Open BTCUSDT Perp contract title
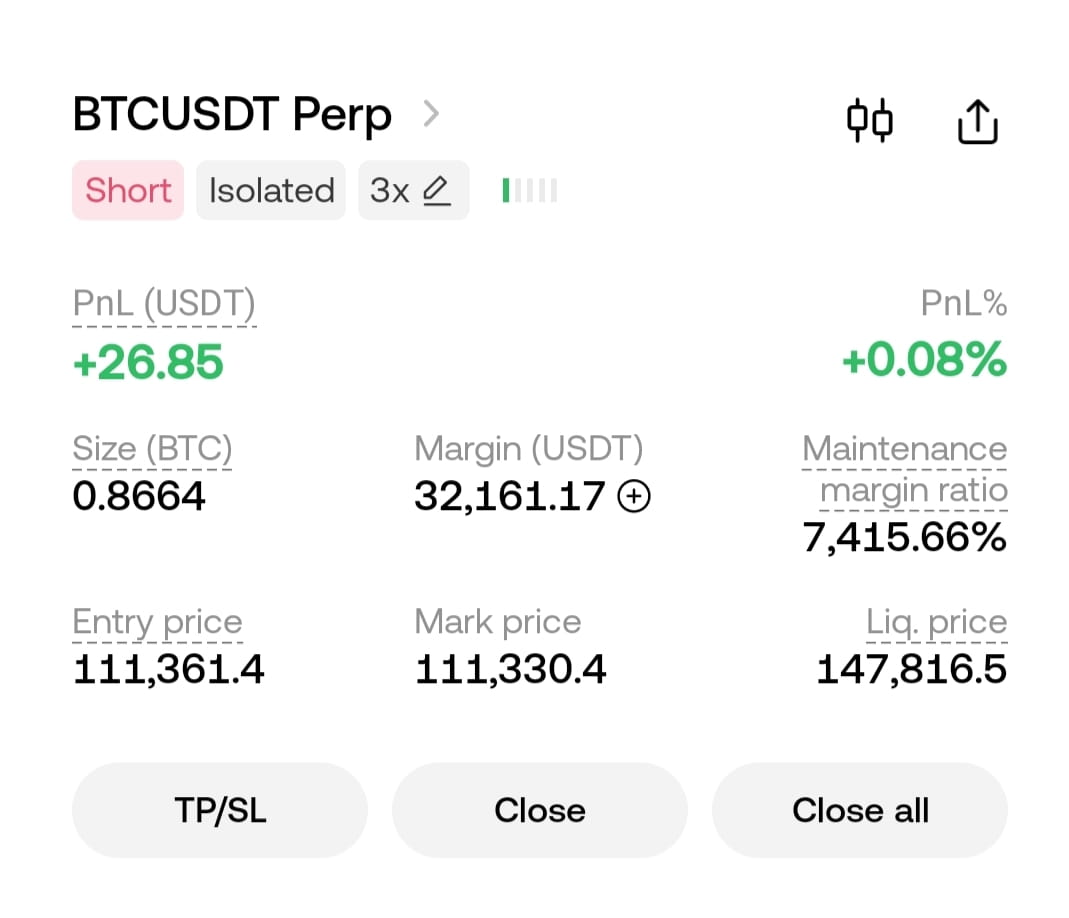The image size is (1069, 918). 232,114
